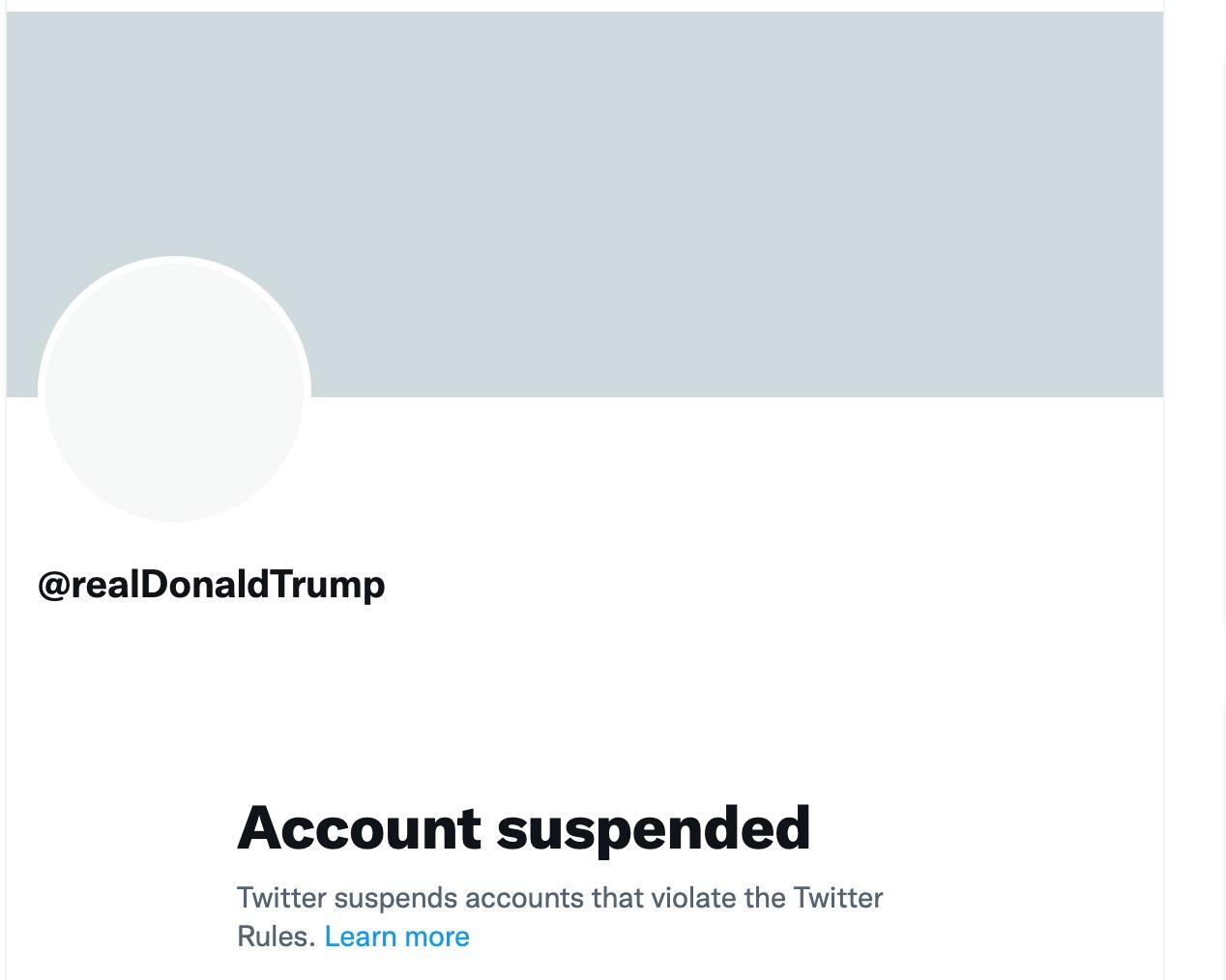Click the area below the Learn more link
Screen dimensions: 1226x980
coord(483,966)
